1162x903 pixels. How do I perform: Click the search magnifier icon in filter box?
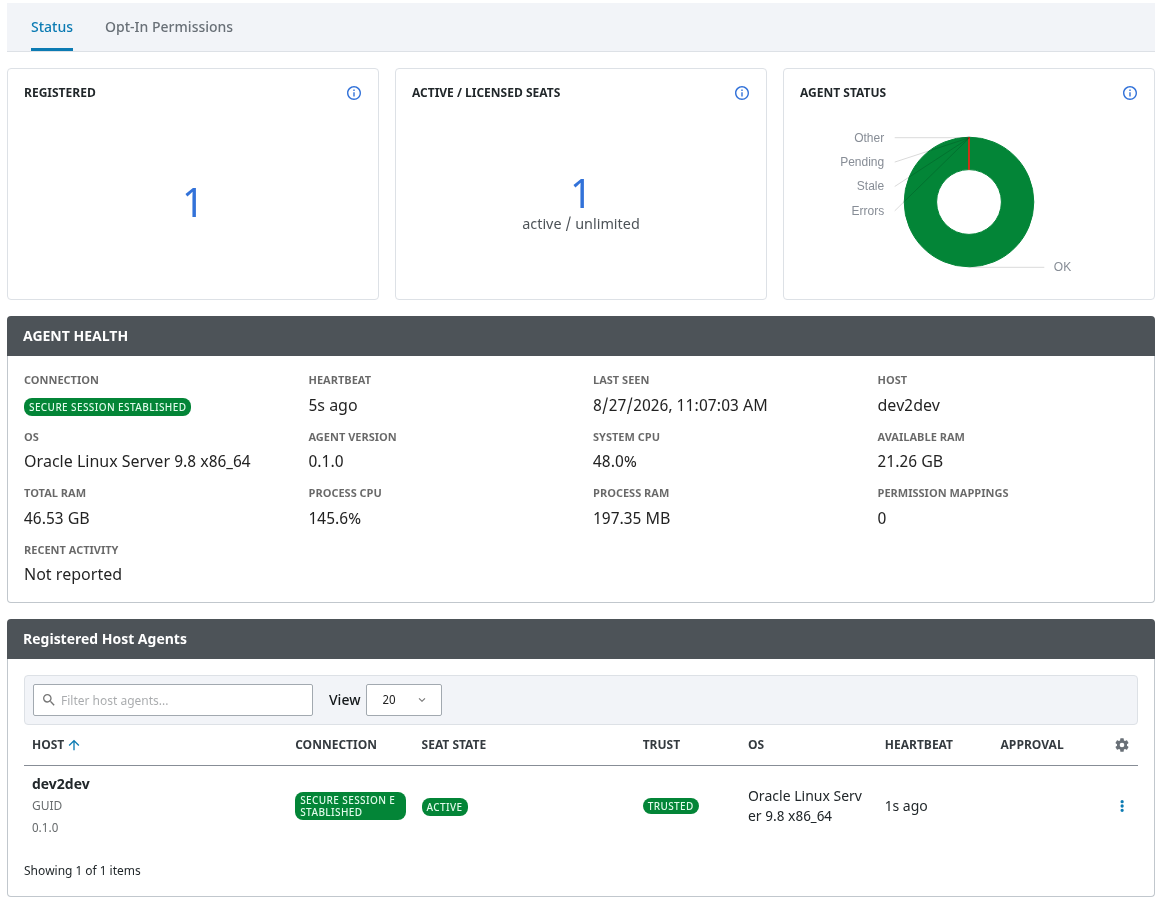(x=49, y=700)
